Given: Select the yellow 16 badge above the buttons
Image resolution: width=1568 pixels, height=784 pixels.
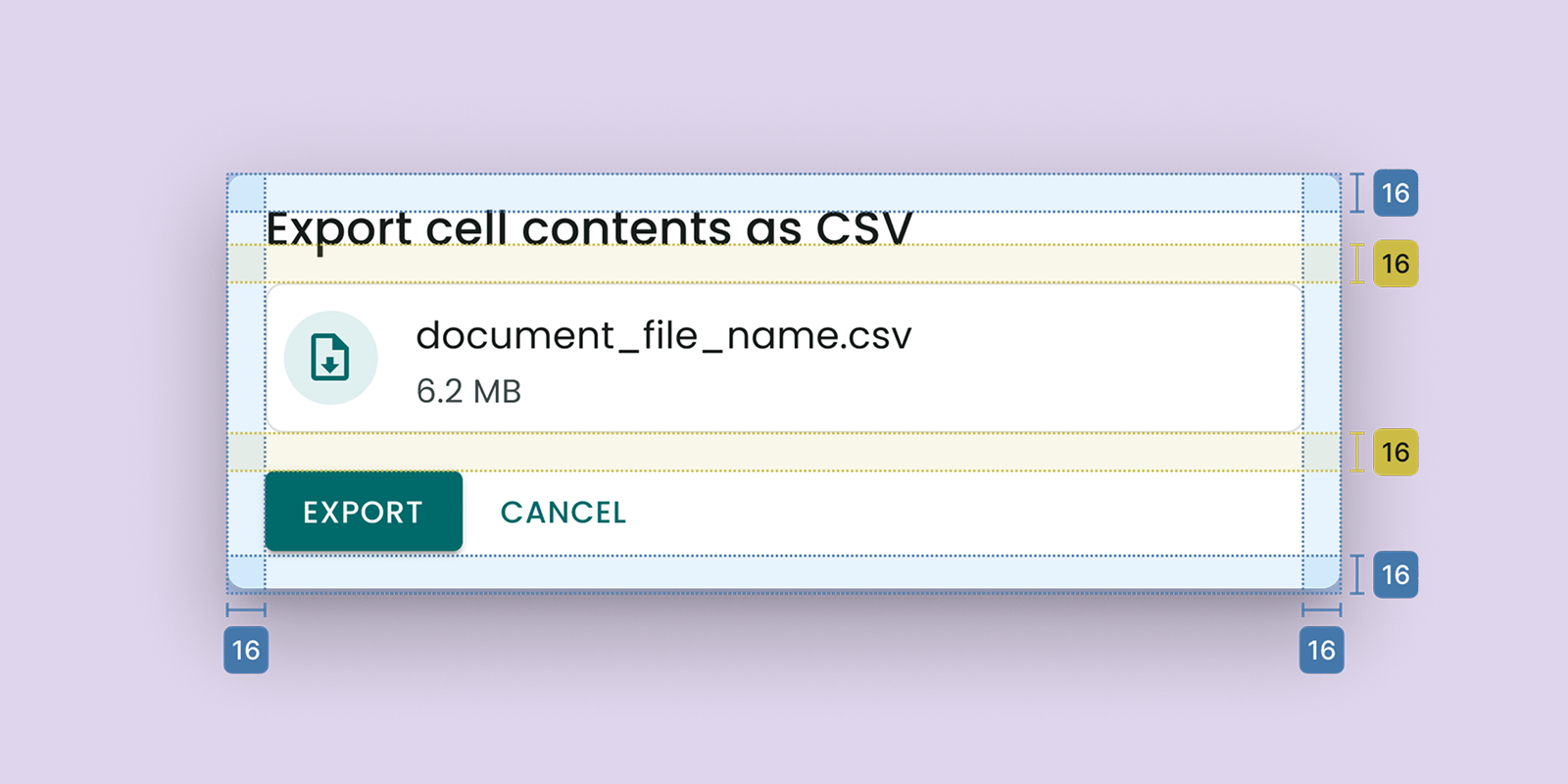Looking at the screenshot, I should pyautogui.click(x=1395, y=452).
